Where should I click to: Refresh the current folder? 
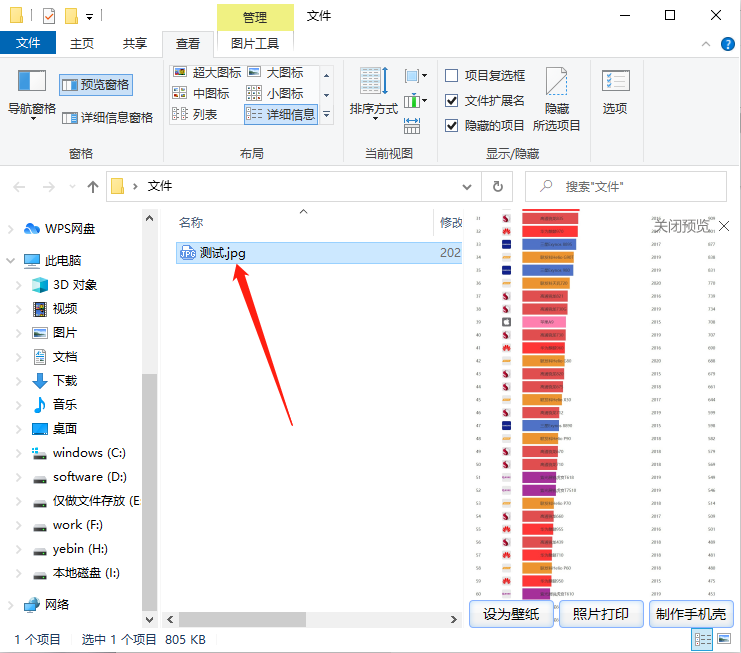(498, 187)
